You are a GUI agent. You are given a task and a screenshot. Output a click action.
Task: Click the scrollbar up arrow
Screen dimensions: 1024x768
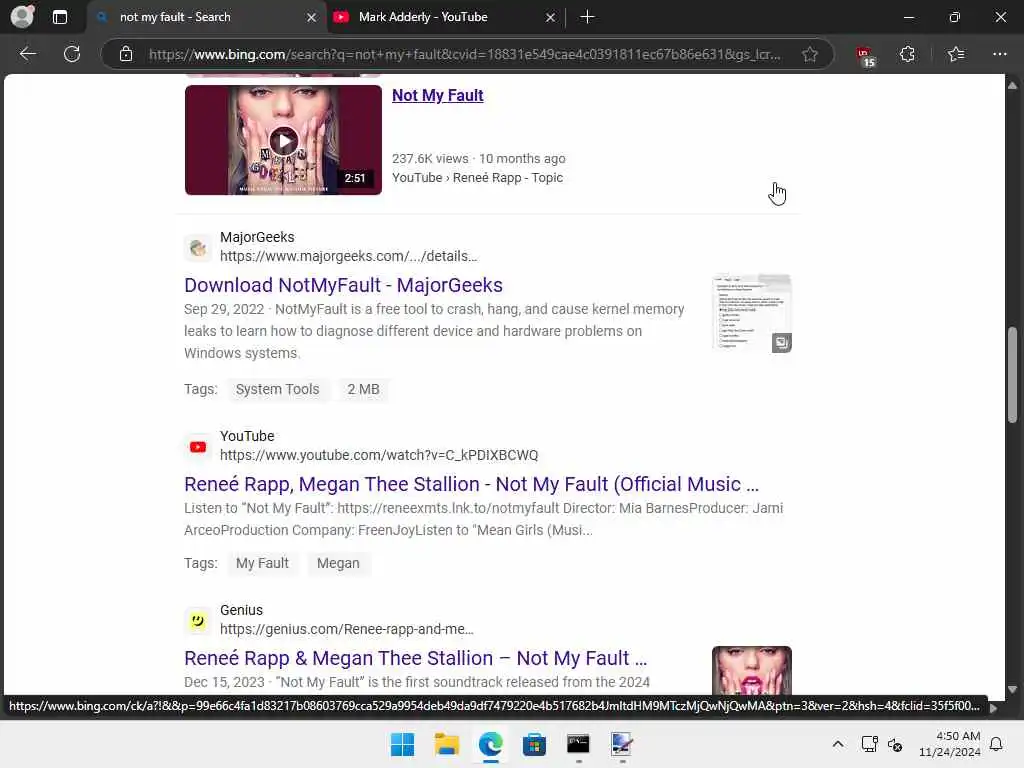pos(1012,86)
